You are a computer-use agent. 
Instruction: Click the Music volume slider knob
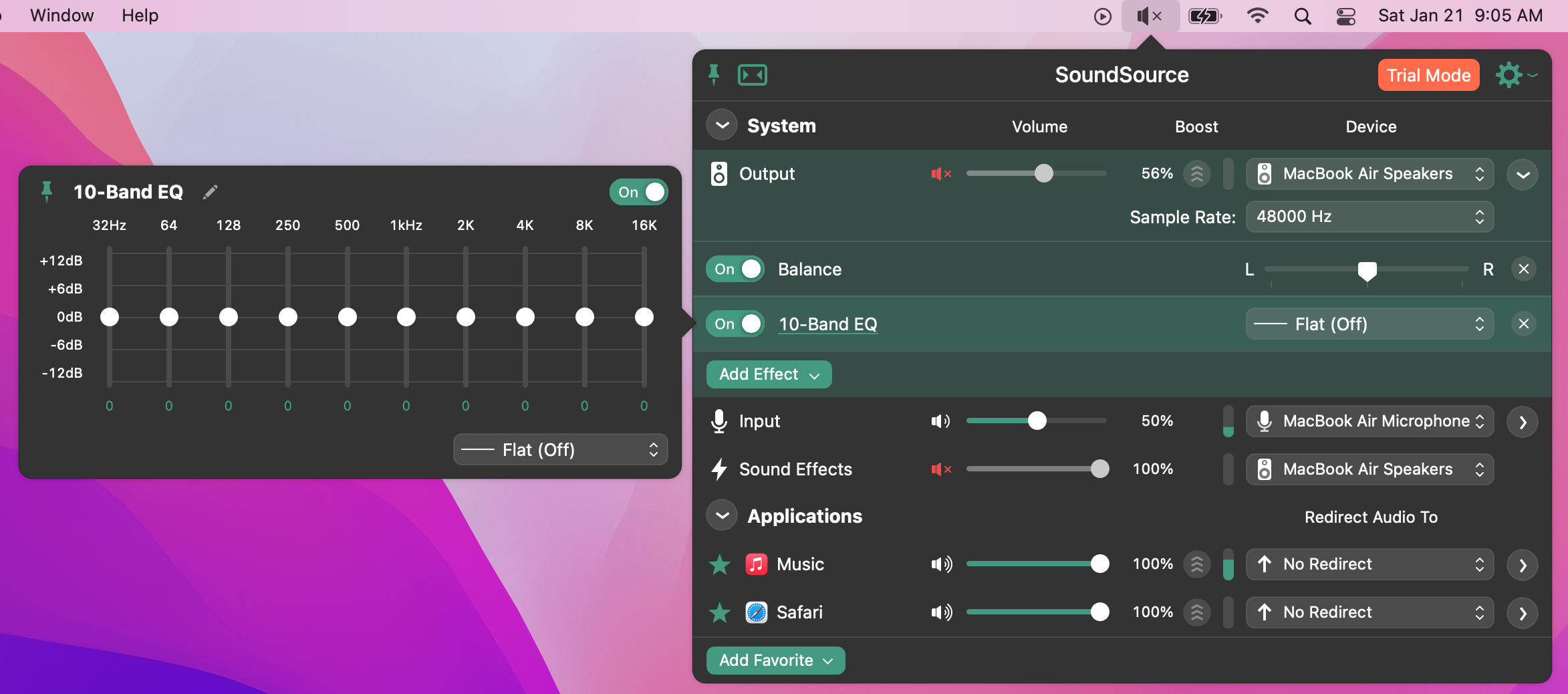click(1099, 564)
